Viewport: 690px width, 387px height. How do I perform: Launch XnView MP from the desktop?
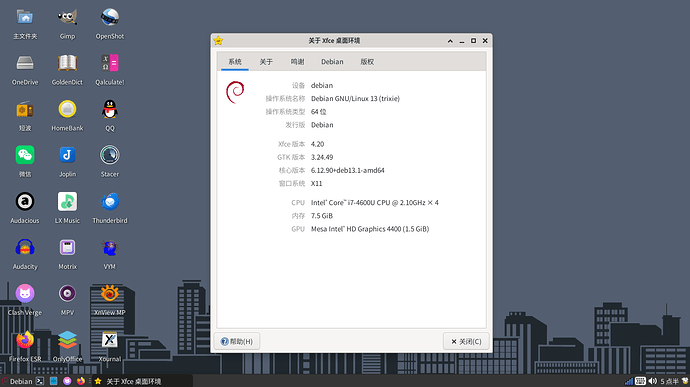(110, 294)
